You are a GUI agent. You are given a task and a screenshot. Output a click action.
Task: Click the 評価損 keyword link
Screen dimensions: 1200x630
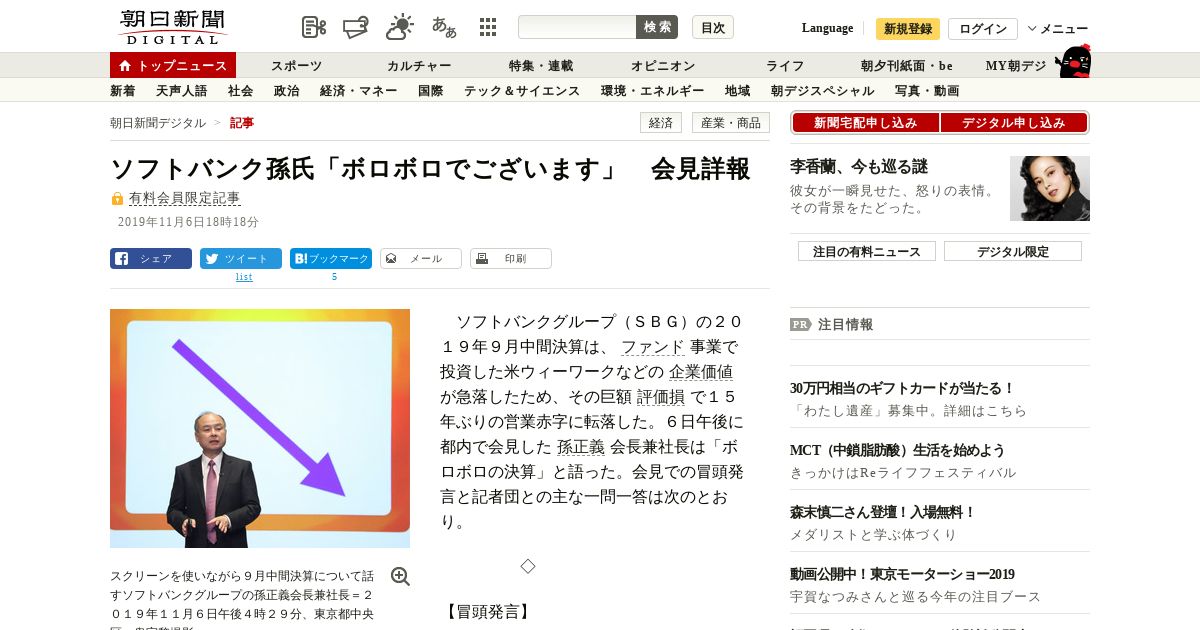click(x=660, y=397)
